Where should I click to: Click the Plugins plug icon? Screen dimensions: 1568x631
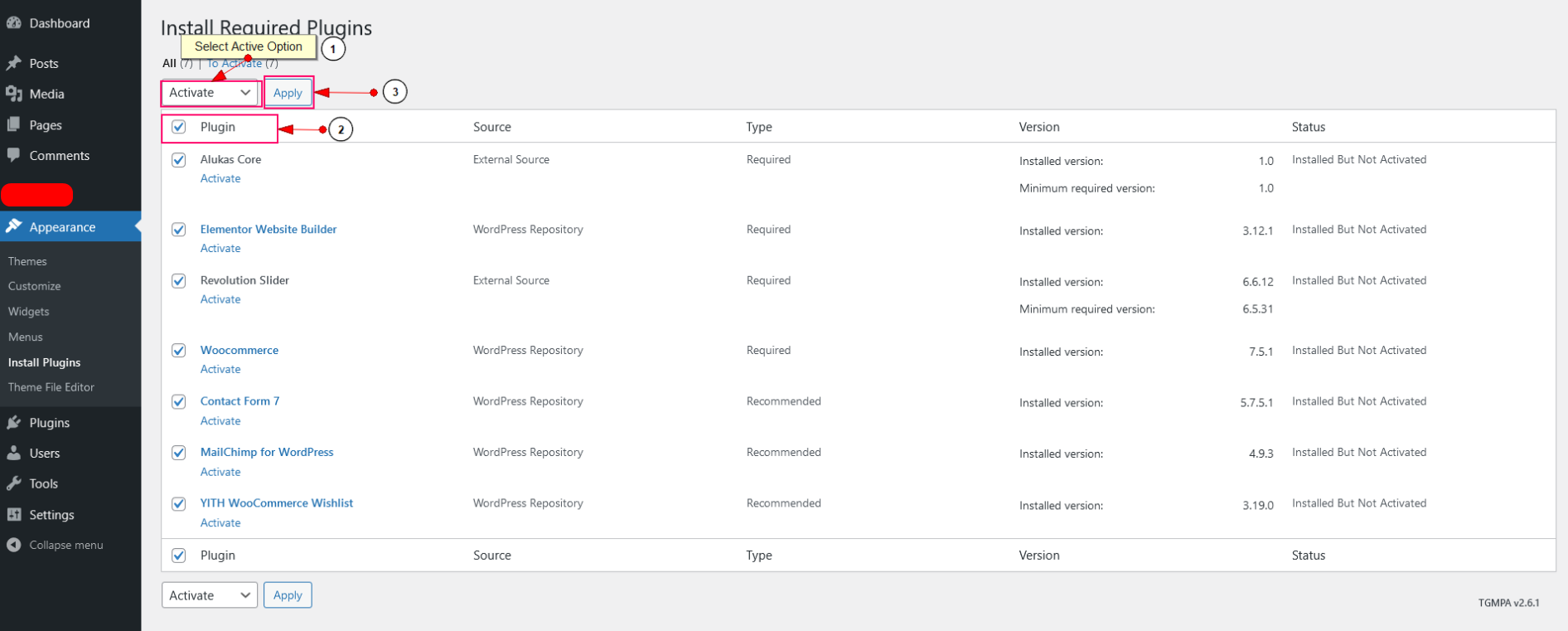point(14,423)
